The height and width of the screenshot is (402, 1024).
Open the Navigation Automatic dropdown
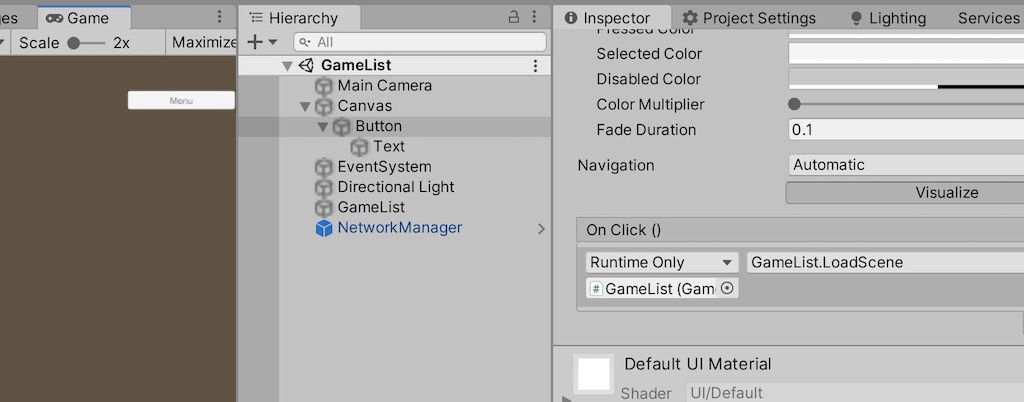point(905,165)
